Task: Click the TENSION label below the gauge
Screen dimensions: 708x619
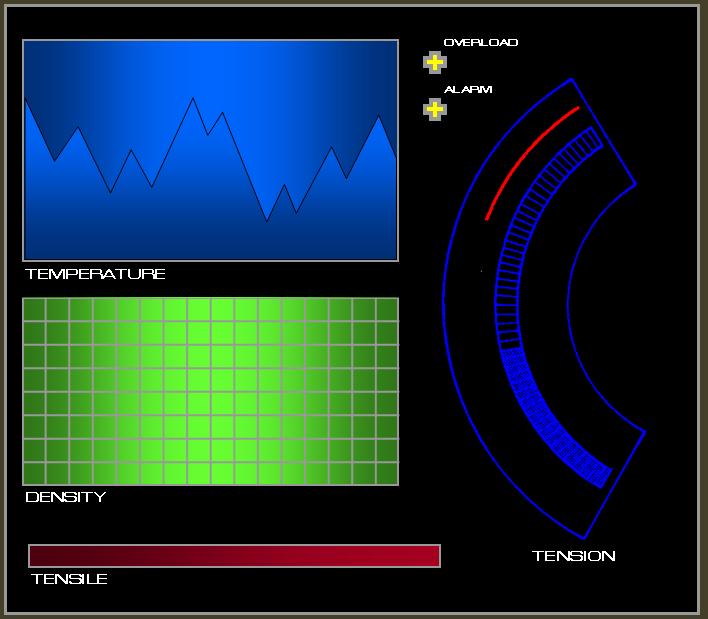Action: [x=573, y=556]
